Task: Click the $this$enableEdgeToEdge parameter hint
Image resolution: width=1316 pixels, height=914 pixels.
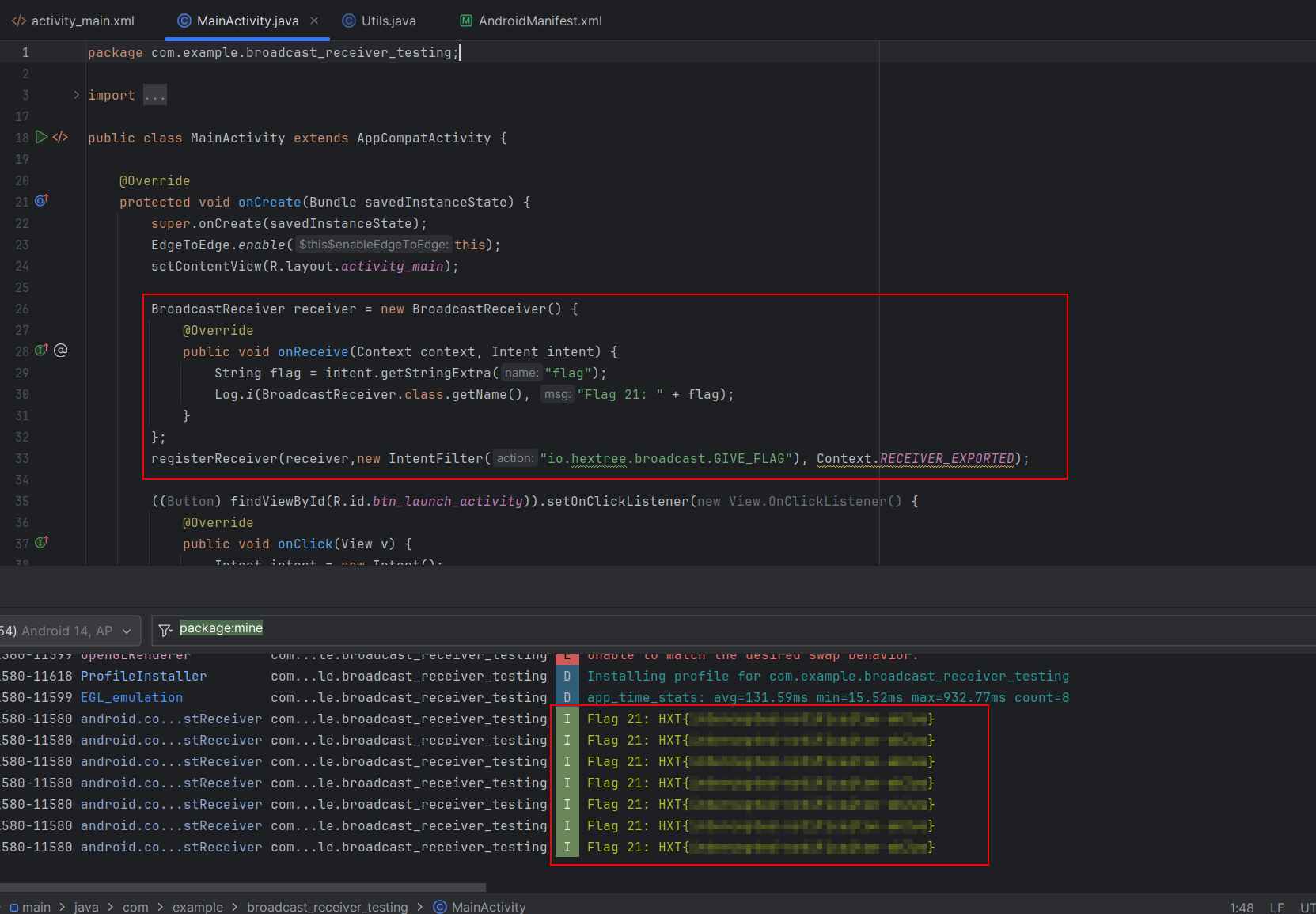Action: click(x=374, y=245)
